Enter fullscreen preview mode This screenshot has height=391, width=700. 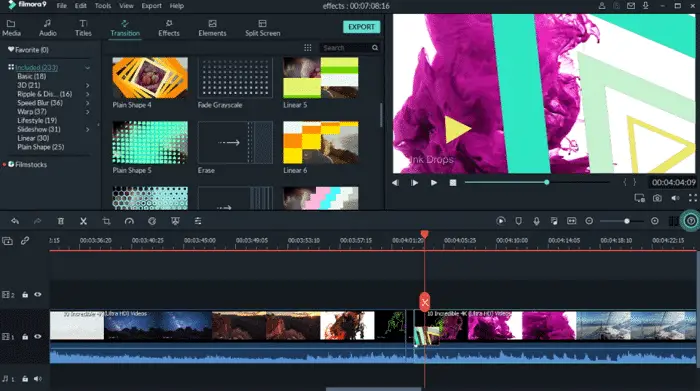(692, 198)
